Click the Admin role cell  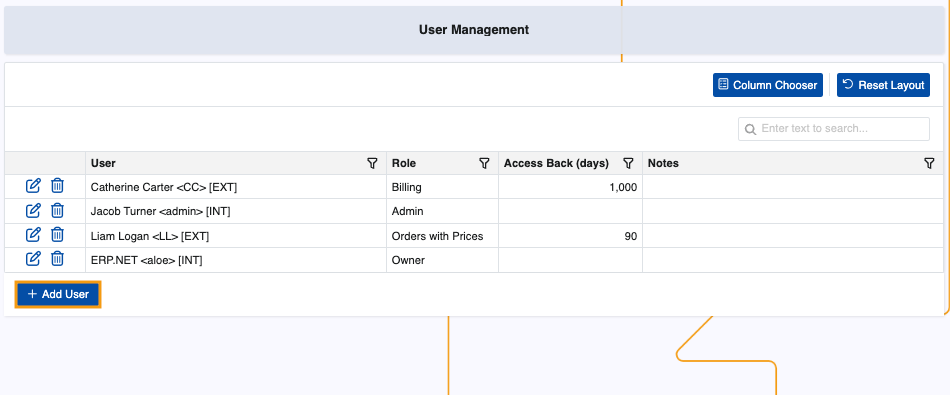click(442, 211)
